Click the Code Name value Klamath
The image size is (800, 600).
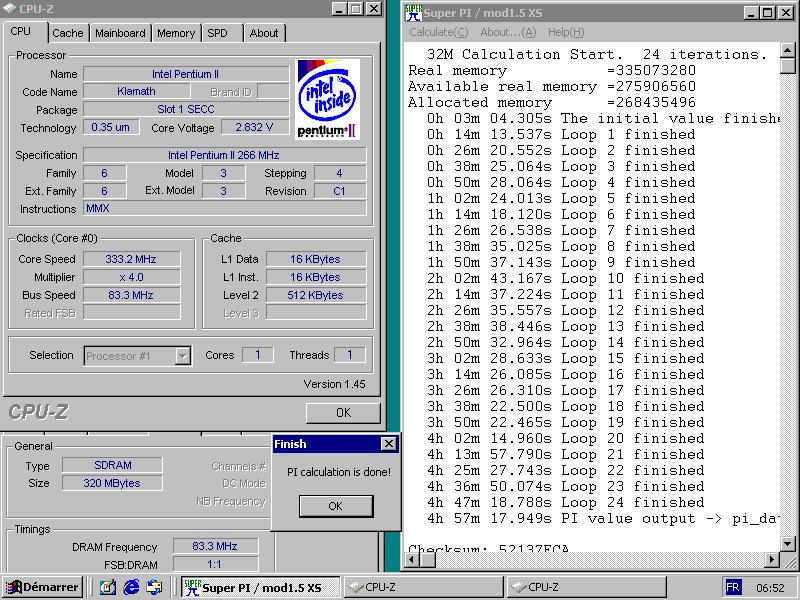[137, 91]
